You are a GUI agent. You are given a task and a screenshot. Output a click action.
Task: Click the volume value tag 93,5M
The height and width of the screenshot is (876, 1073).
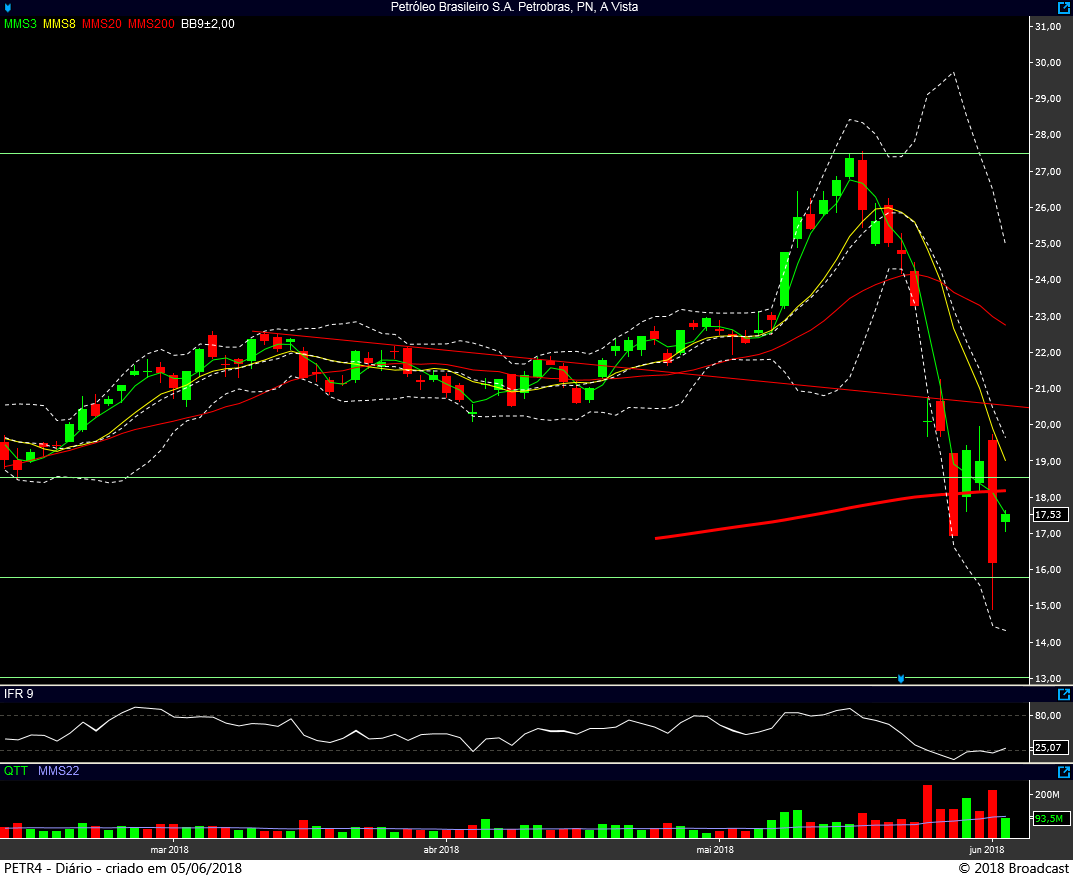click(x=1050, y=819)
